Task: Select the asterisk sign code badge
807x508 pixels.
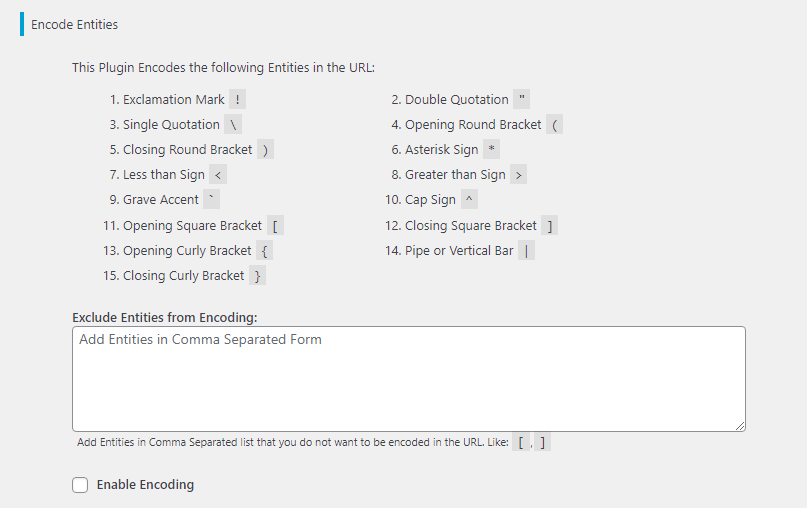Action: point(492,149)
